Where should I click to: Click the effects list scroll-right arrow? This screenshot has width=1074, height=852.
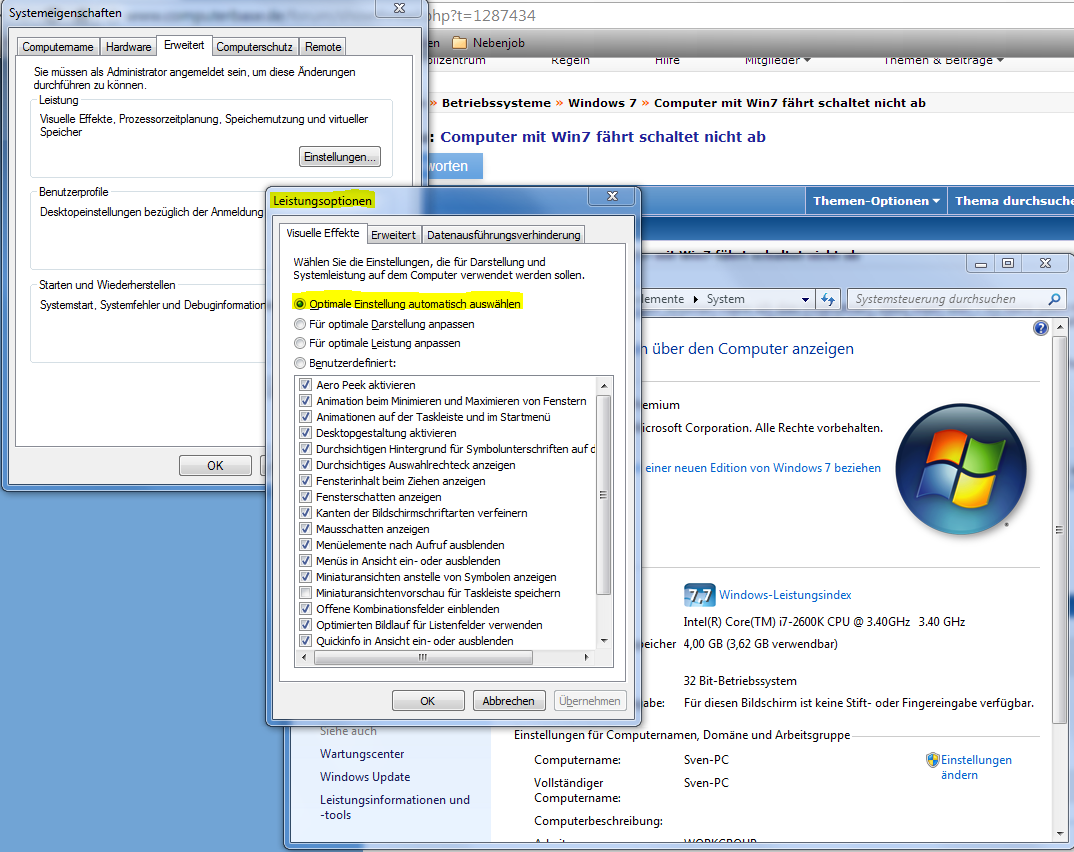(586, 657)
